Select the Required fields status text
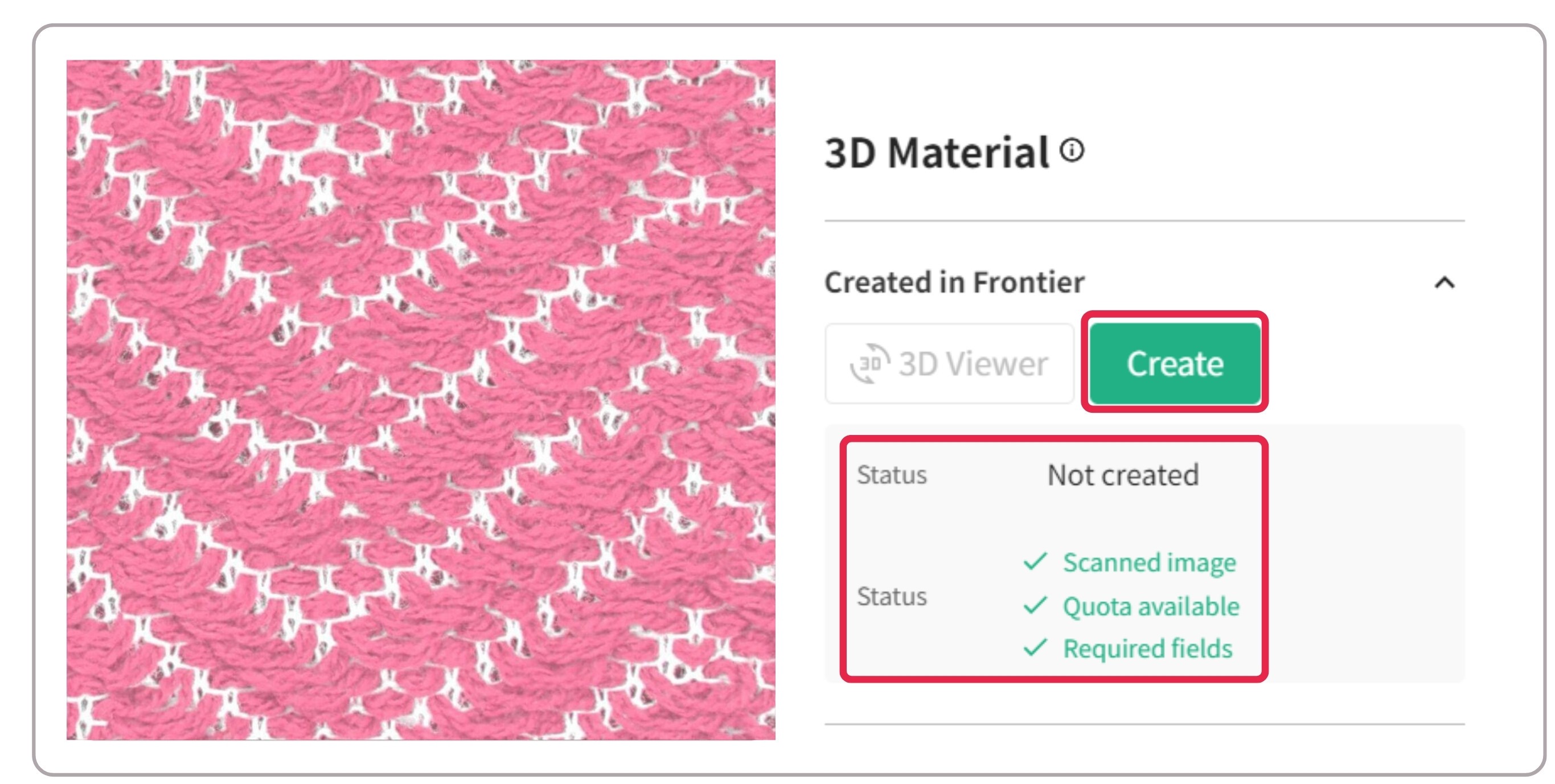Image resolution: width=1555 pixels, height=784 pixels. (x=1147, y=648)
